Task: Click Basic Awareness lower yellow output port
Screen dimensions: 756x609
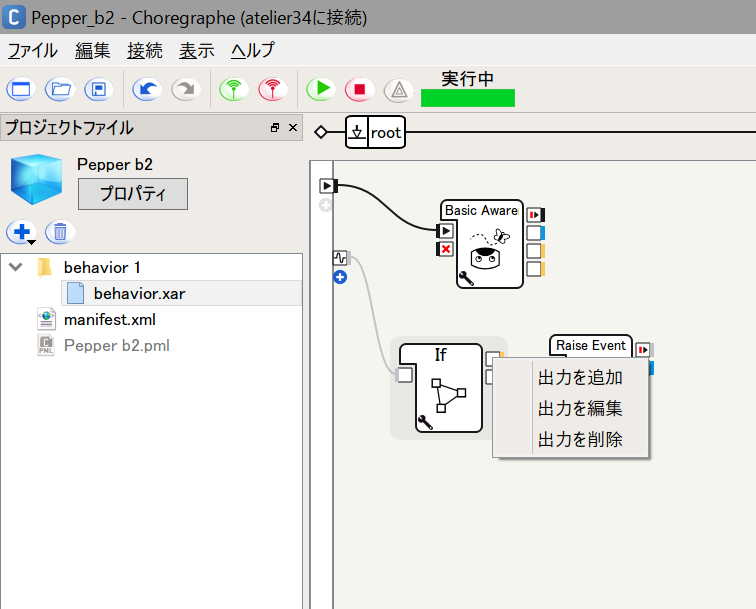Action: tap(534, 269)
